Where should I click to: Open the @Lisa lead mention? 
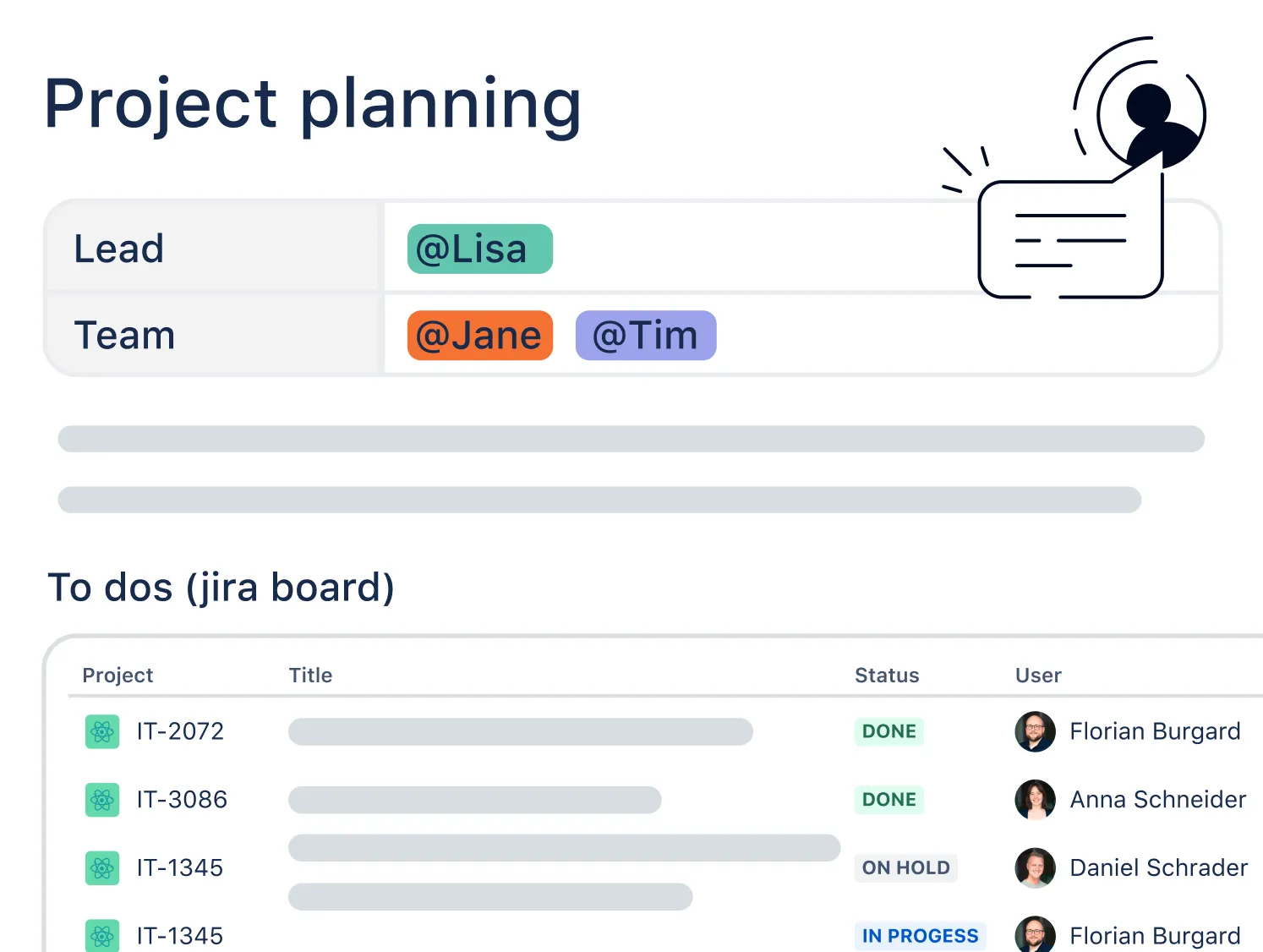click(479, 249)
